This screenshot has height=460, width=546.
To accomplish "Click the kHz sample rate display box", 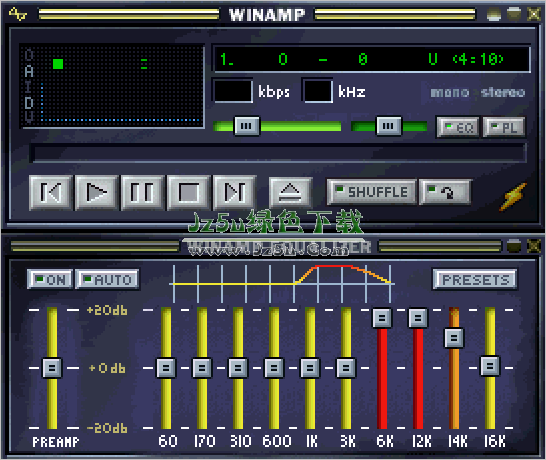I will (x=317, y=91).
